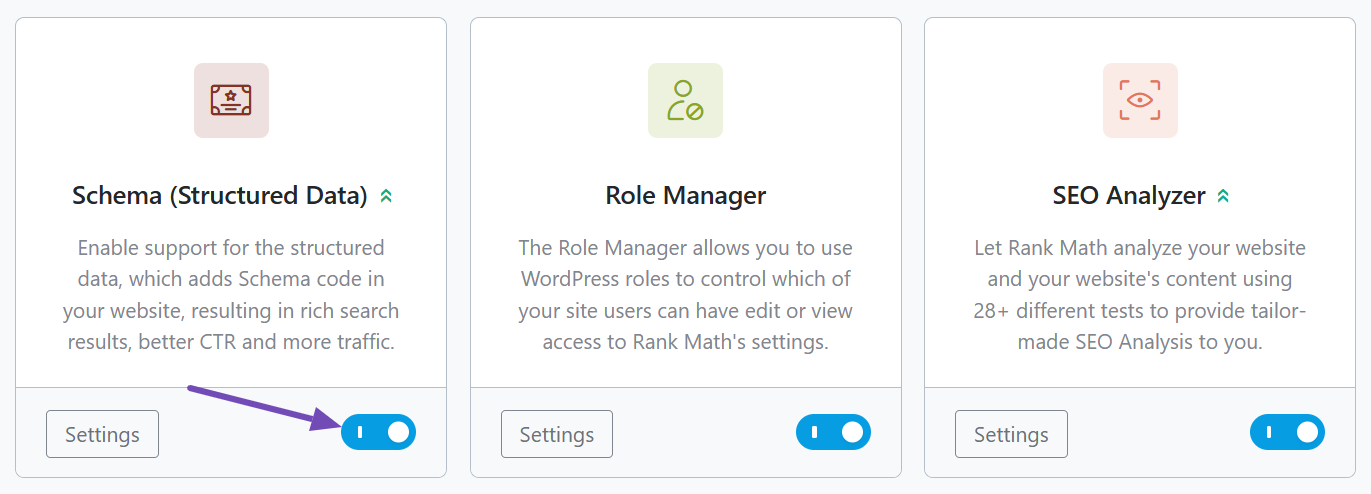Click the "SEO Analyzer" title text
Viewport: 1371px width, 494px height.
click(1129, 195)
